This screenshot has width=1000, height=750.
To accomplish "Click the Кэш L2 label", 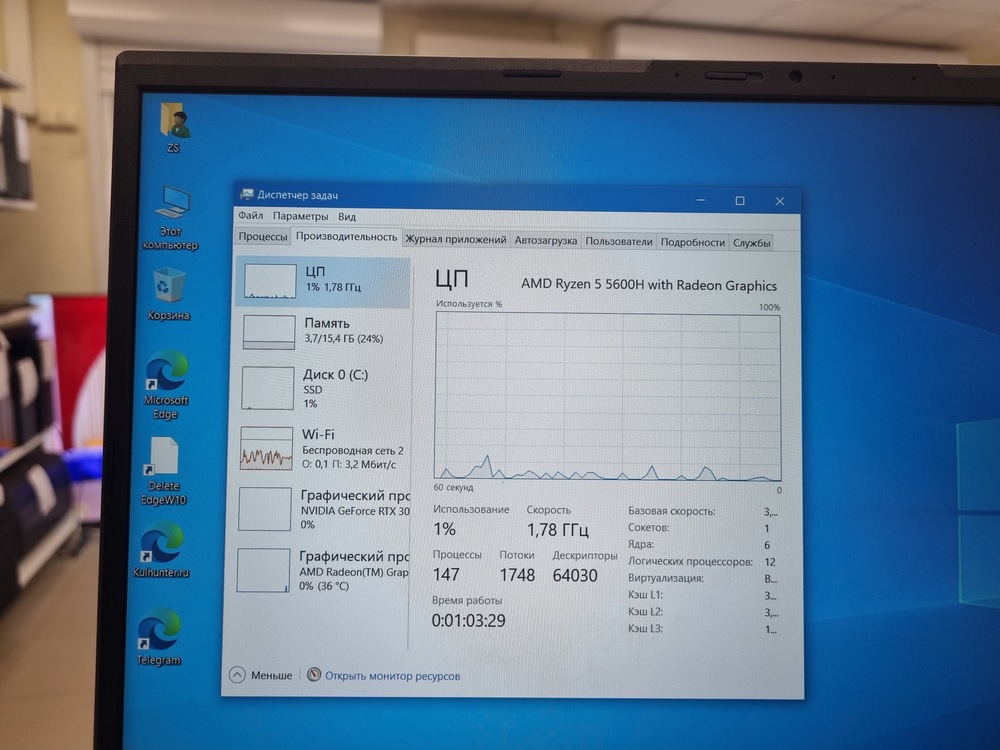I will click(x=645, y=611).
